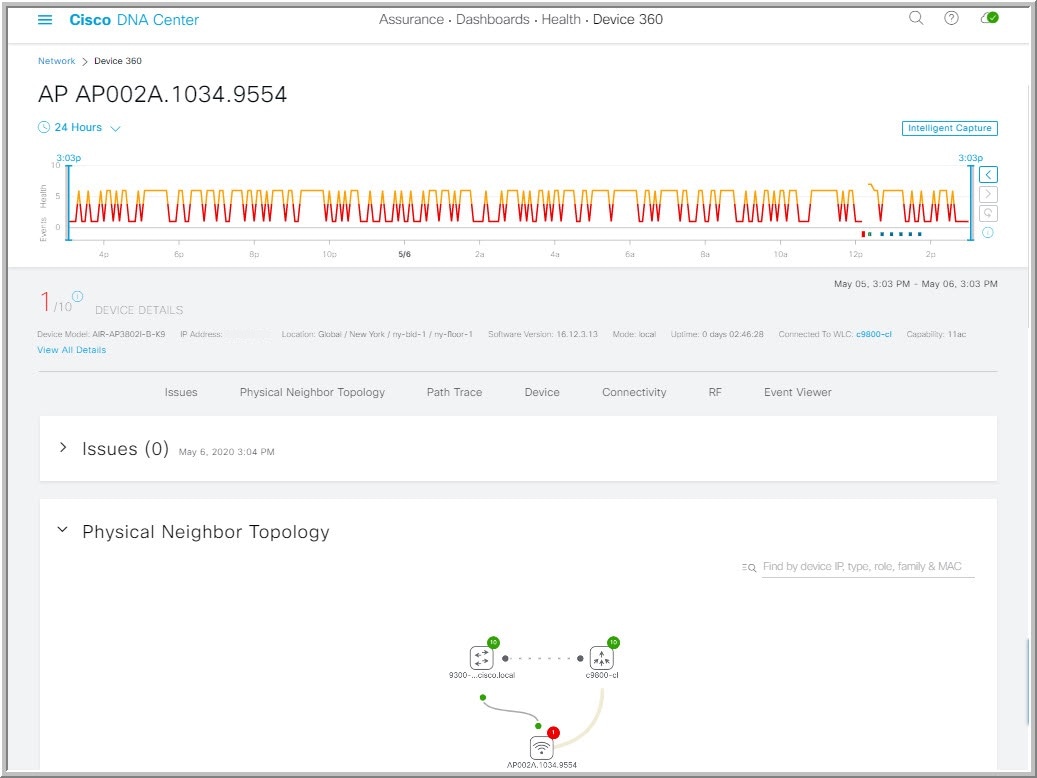Open the hamburger navigation menu

point(45,20)
